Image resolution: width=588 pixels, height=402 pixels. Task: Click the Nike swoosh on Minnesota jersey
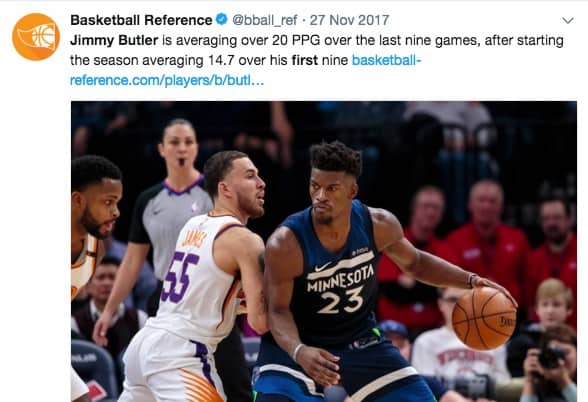[x=322, y=267]
